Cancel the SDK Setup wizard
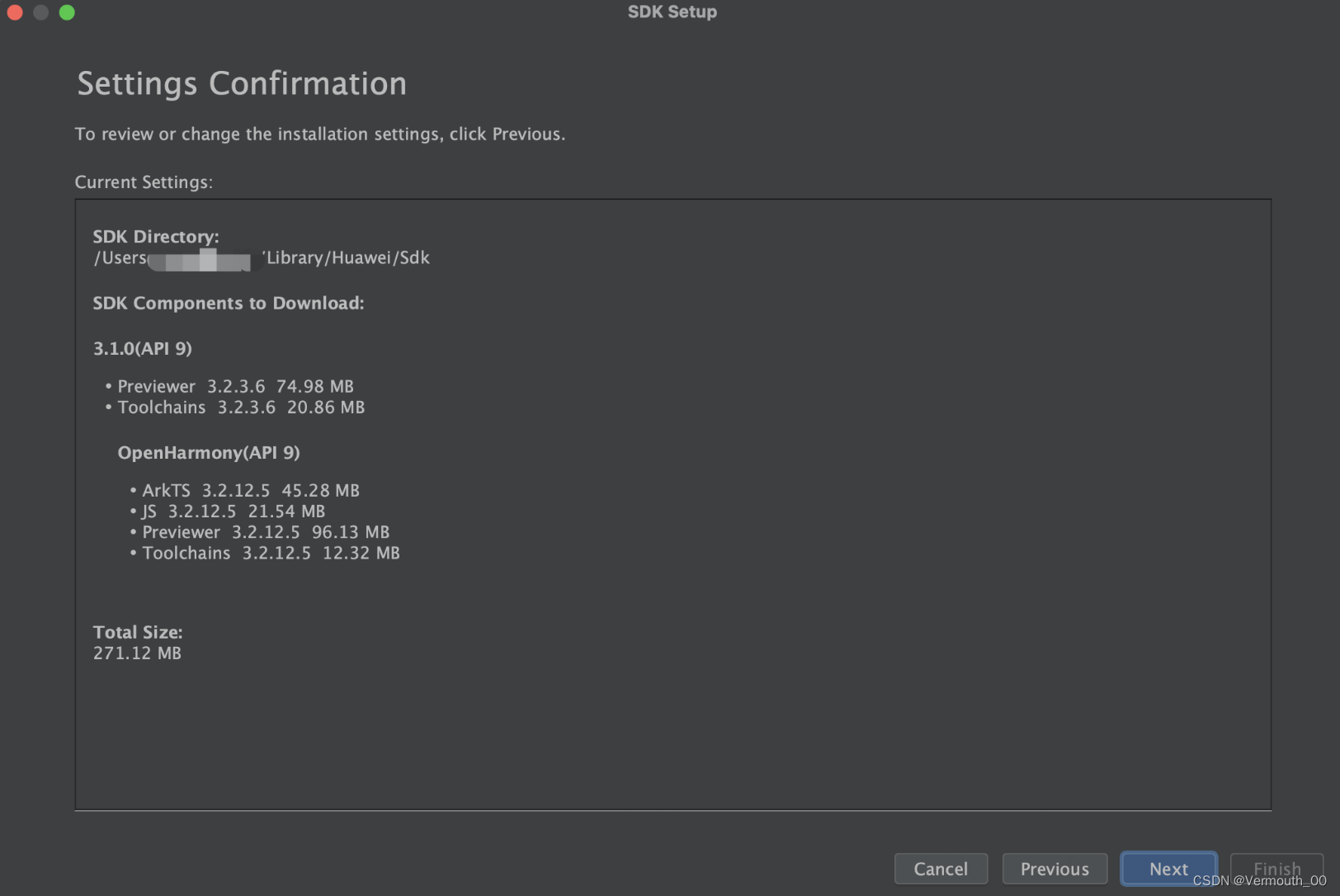Image resolution: width=1340 pixels, height=896 pixels. point(941,869)
